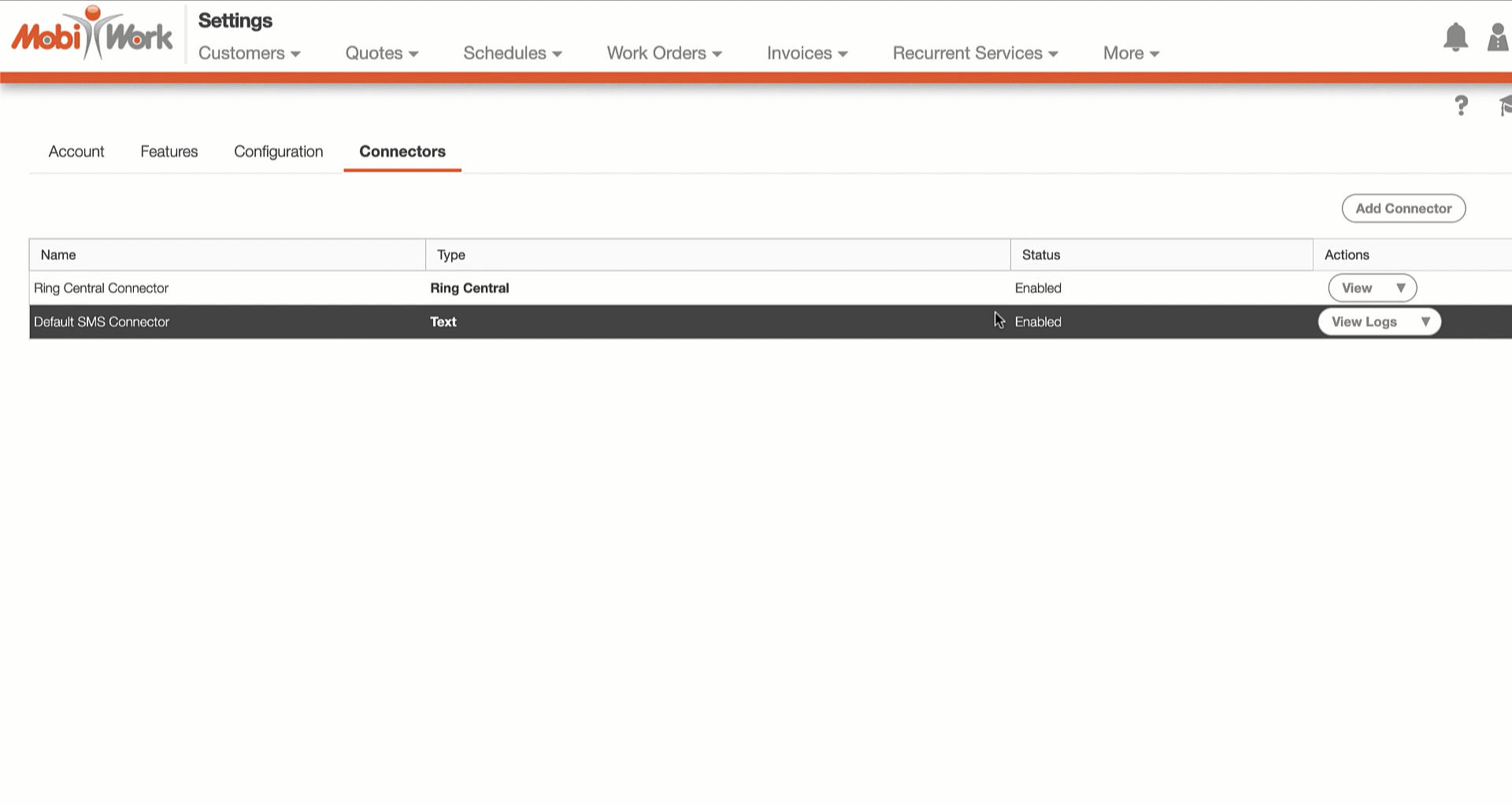Click the Name column header
Image resolution: width=1512 pixels, height=805 pixels.
(58, 255)
